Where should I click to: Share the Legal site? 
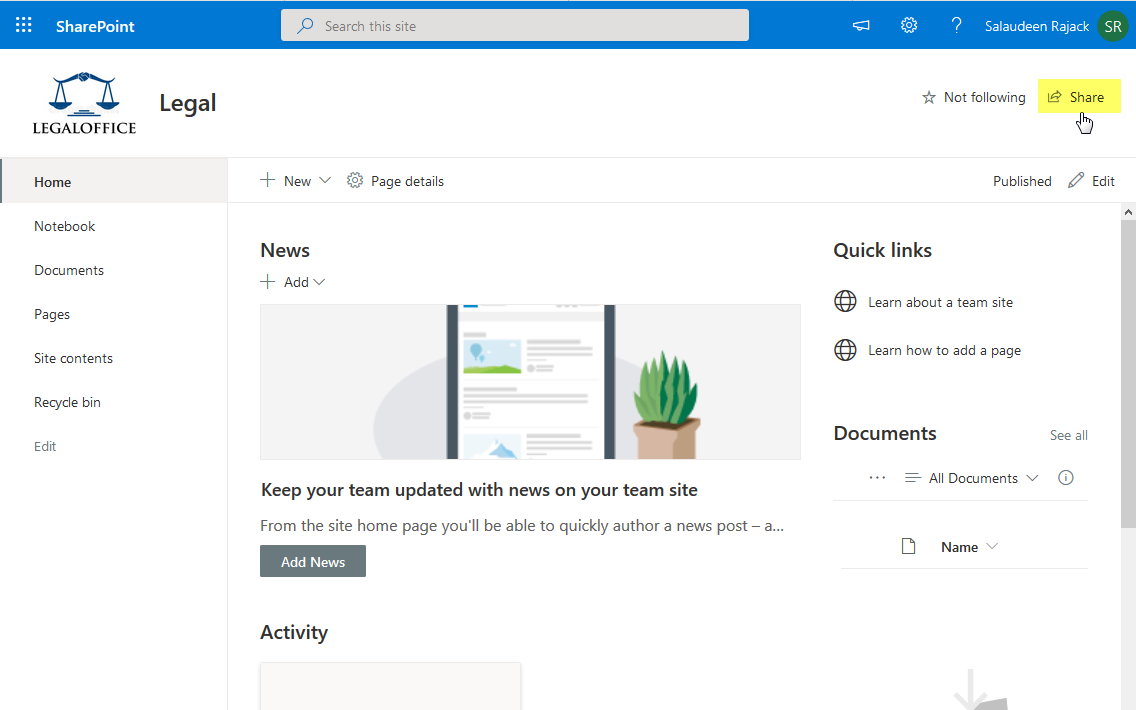[1079, 96]
